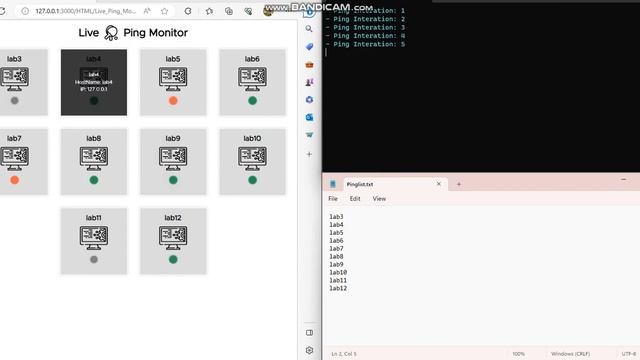Image resolution: width=640 pixels, height=360 pixels.
Task: Open the sidebar Shopping tag icon
Action: click(309, 47)
